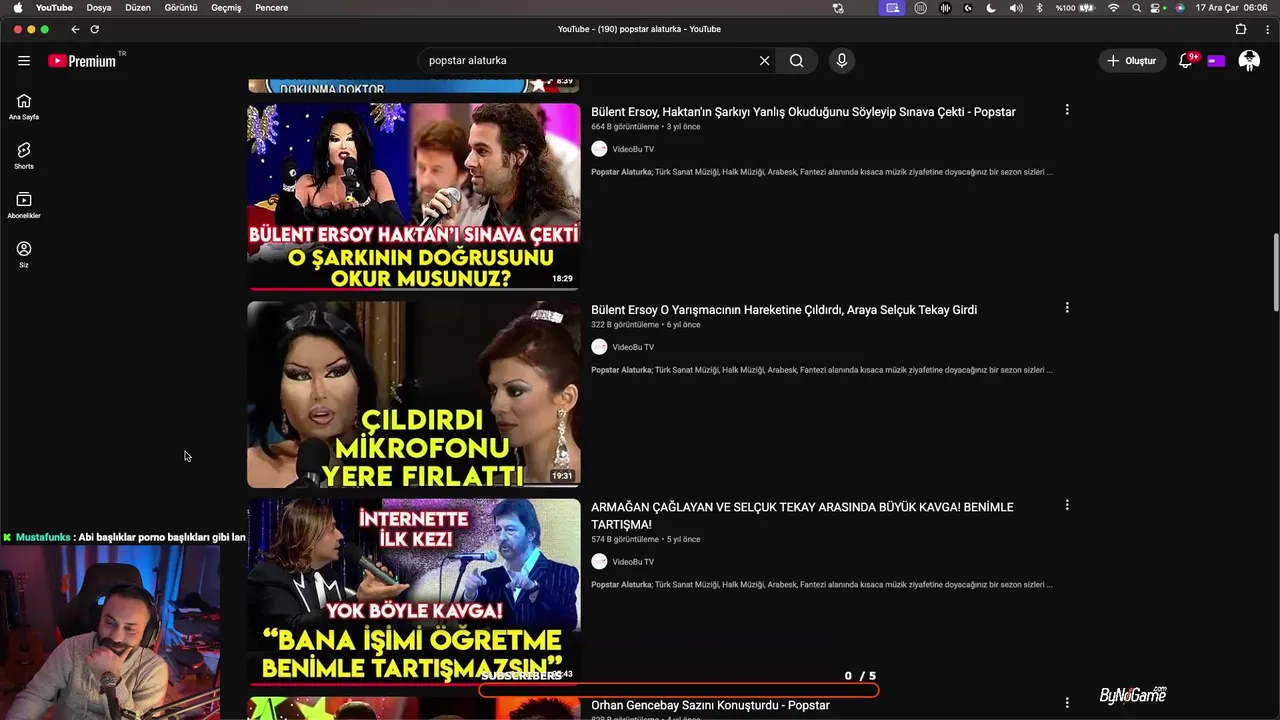Open the Dosya menu
Image resolution: width=1280 pixels, height=720 pixels.
point(99,8)
